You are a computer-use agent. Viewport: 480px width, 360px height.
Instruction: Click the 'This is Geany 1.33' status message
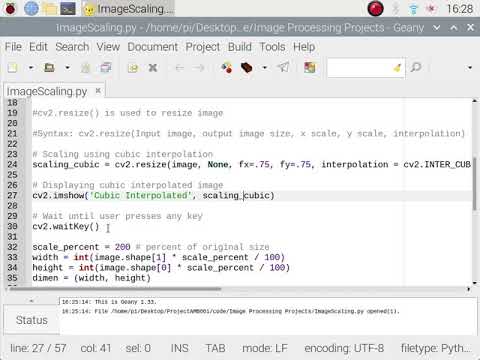point(109,302)
